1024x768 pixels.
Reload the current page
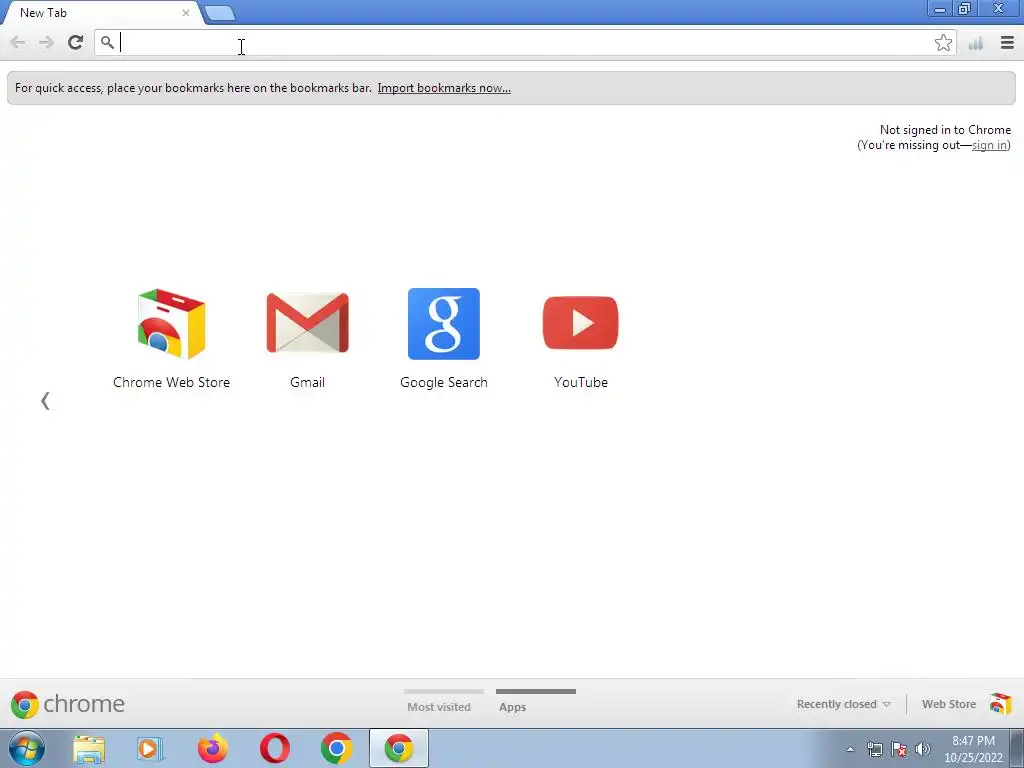(x=75, y=43)
